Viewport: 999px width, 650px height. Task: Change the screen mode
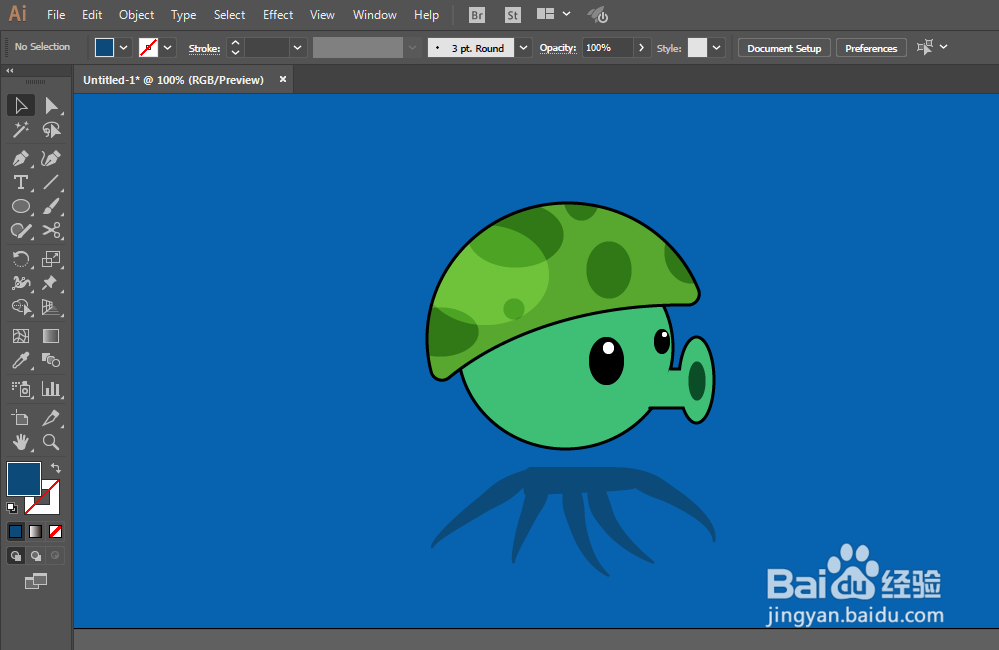click(x=36, y=581)
